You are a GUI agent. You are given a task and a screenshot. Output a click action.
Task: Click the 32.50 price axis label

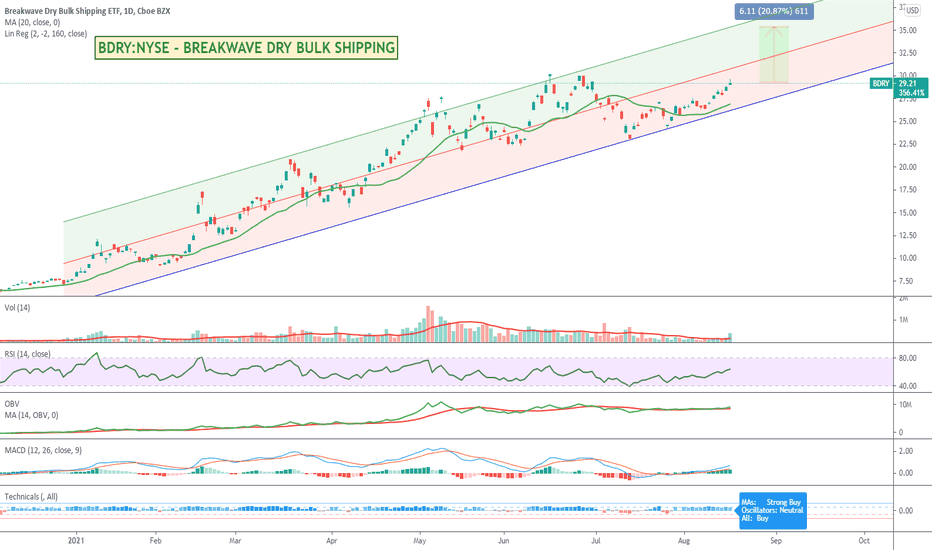[x=908, y=53]
